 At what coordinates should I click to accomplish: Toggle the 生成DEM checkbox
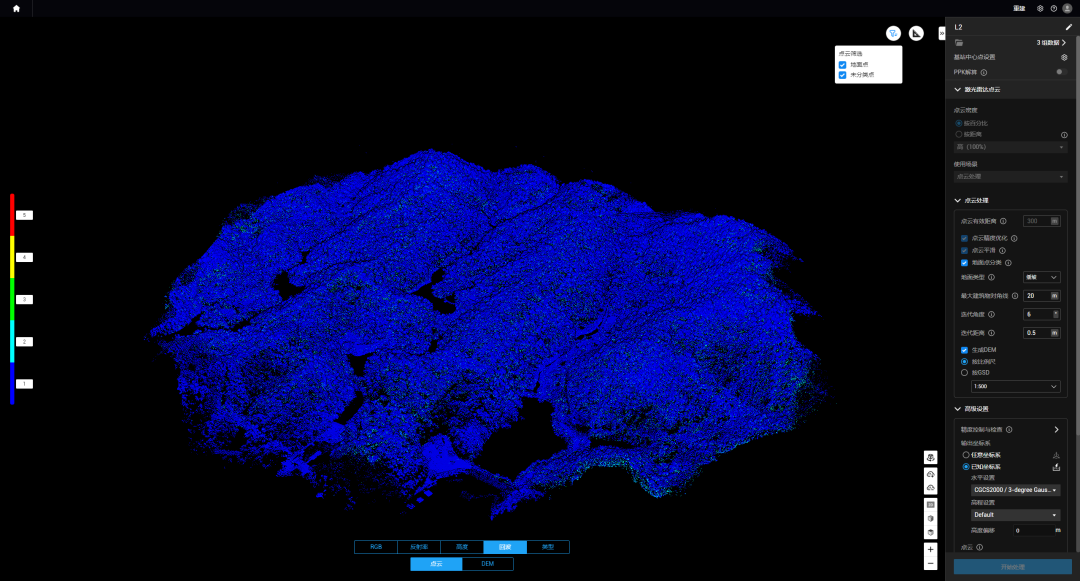pos(964,350)
